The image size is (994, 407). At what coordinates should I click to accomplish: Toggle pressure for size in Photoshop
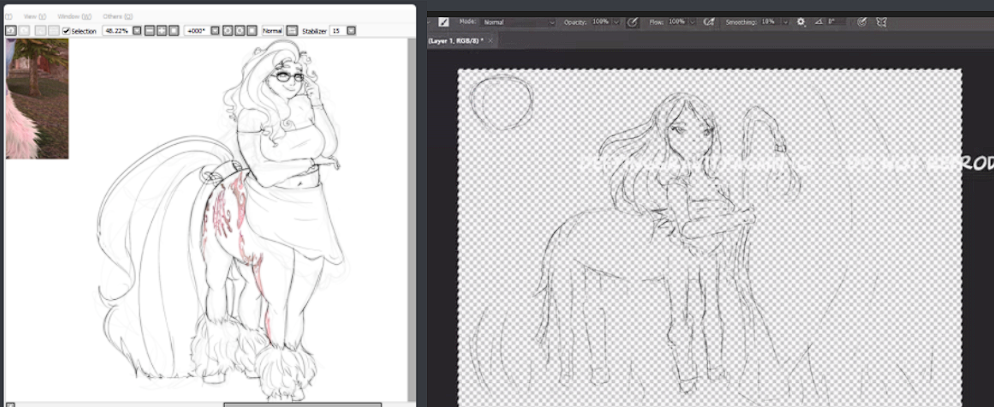coord(862,22)
